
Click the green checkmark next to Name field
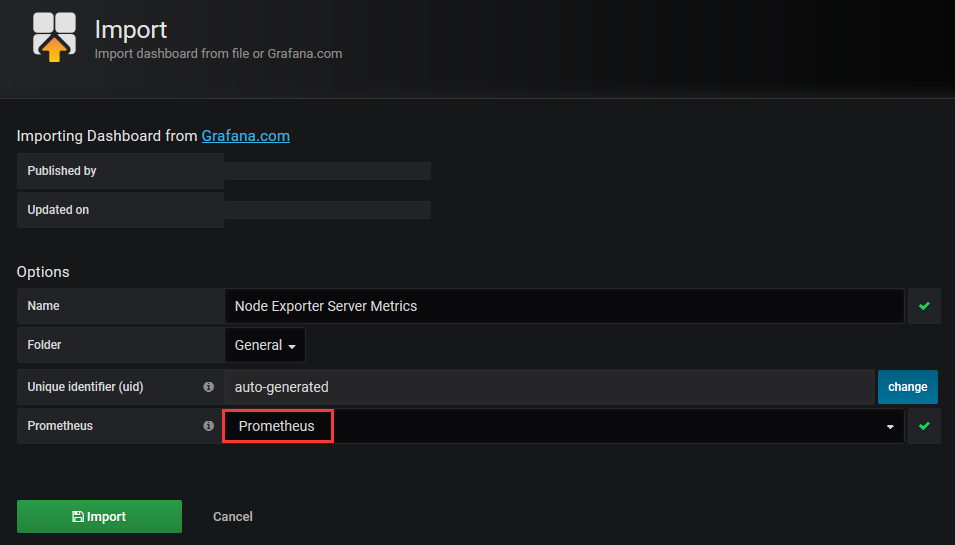924,306
